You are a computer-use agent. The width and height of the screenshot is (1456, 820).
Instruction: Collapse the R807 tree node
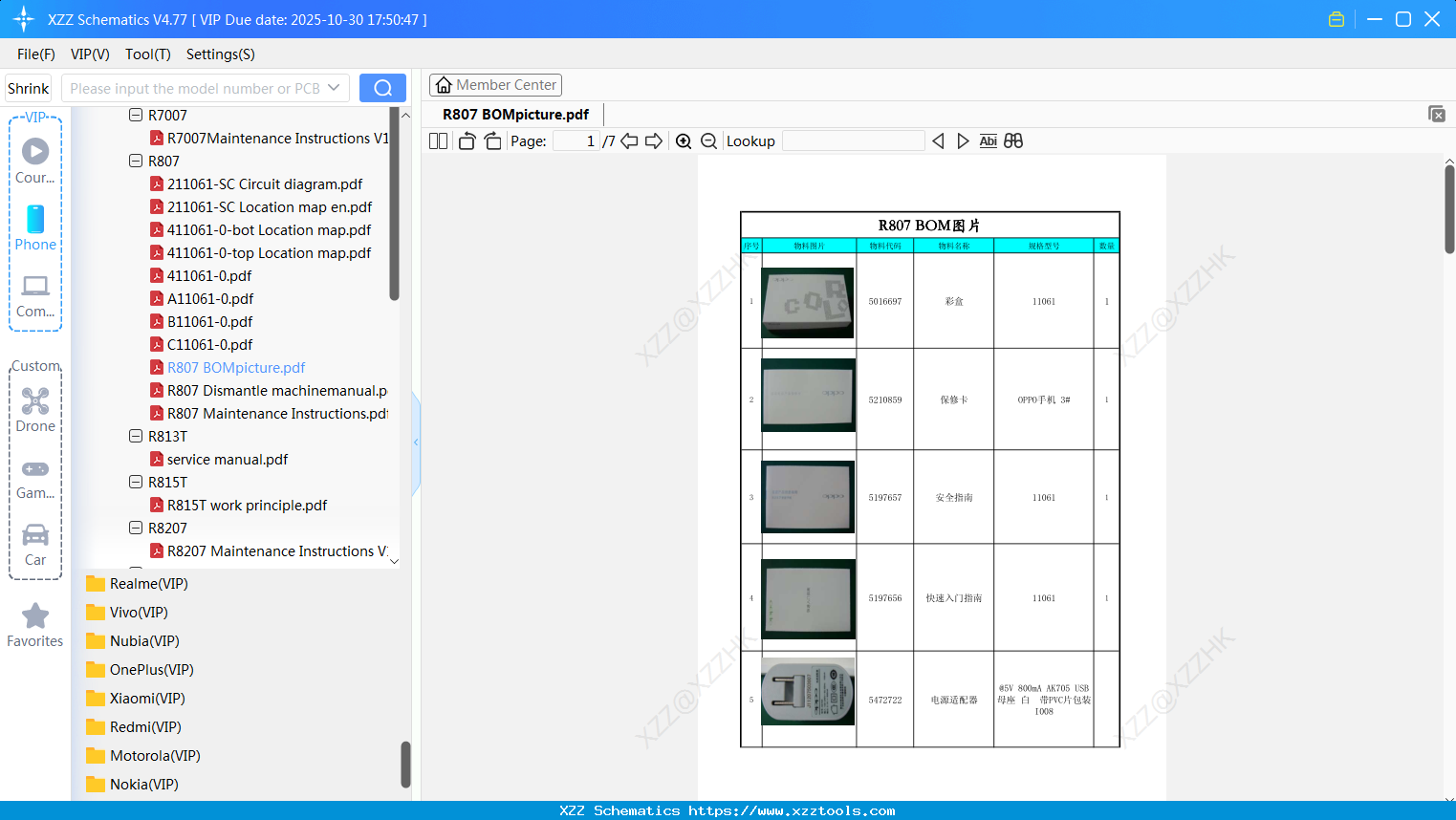[136, 161]
